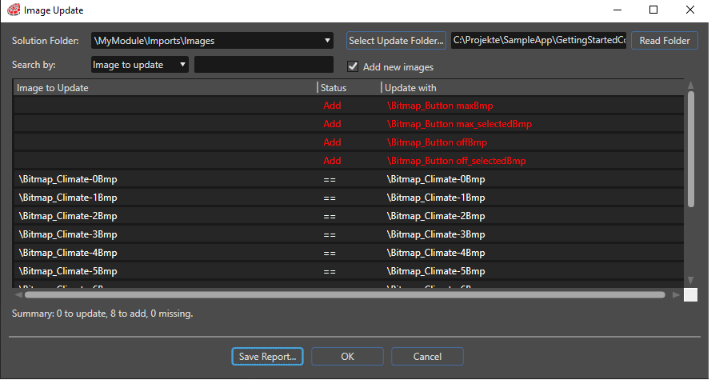The height and width of the screenshot is (381, 710).
Task: Click the horizontal scroll right arrow
Action: [676, 295]
